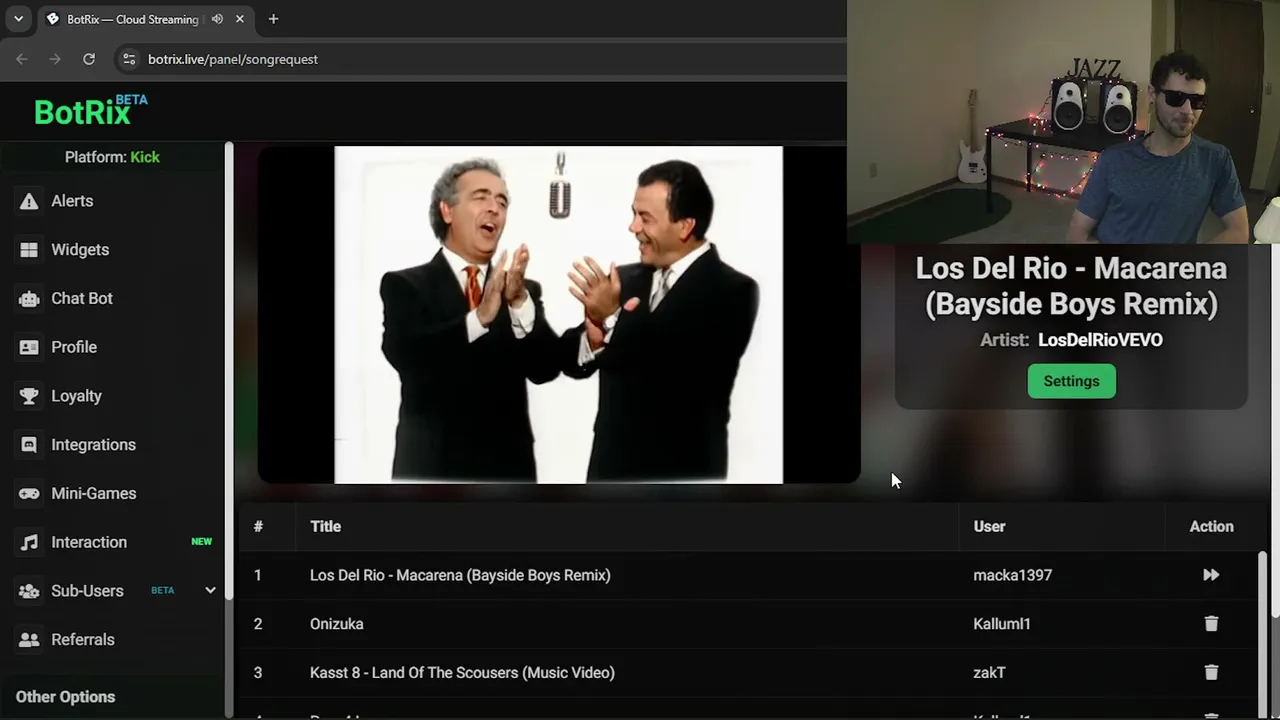
Task: Select the Onizuka song title
Action: coord(336,624)
